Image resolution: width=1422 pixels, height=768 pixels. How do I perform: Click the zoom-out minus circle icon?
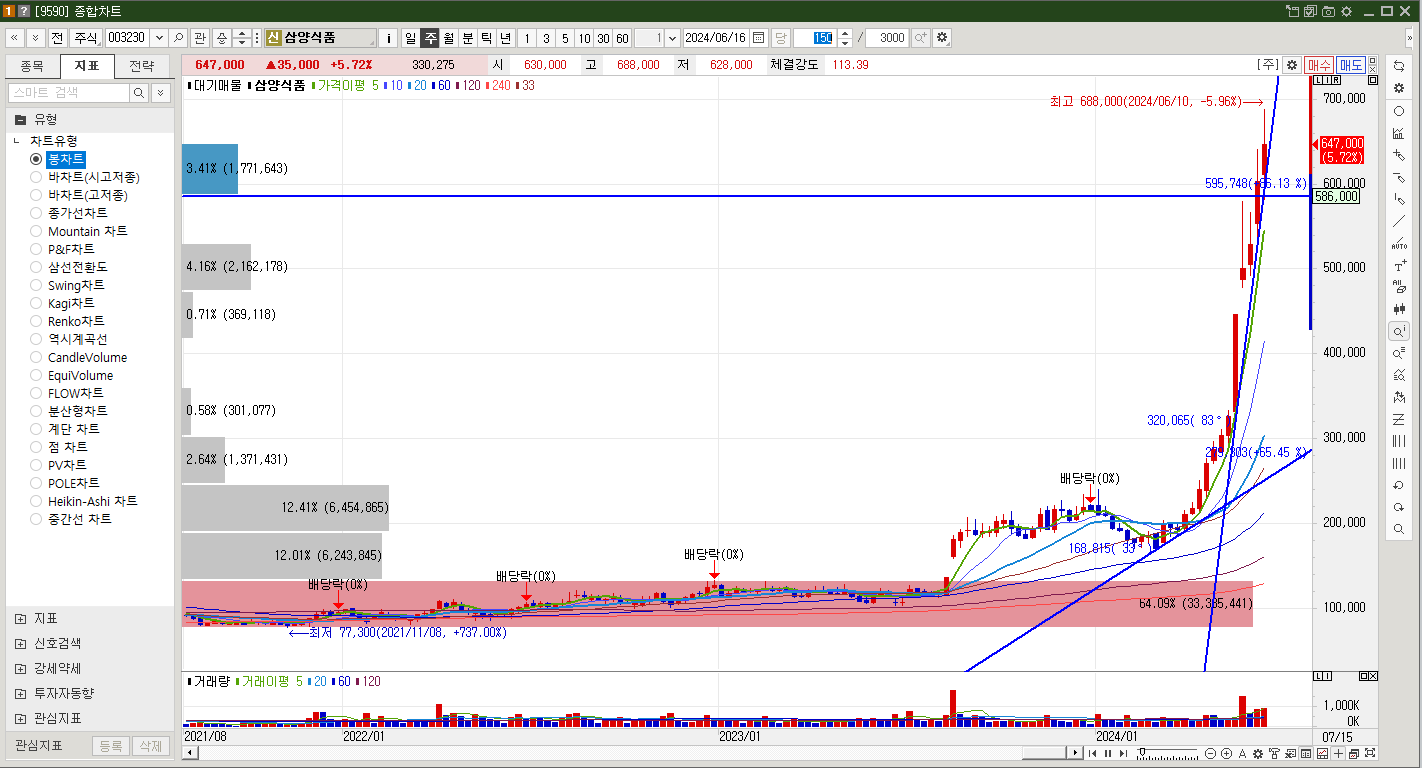coord(1211,753)
